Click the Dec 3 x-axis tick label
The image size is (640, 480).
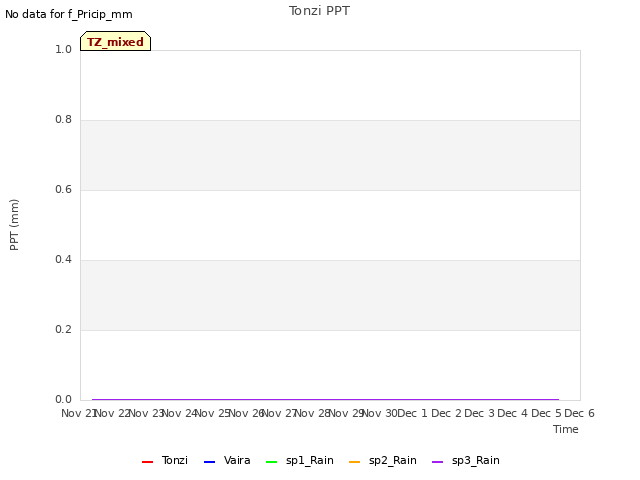[x=480, y=413]
